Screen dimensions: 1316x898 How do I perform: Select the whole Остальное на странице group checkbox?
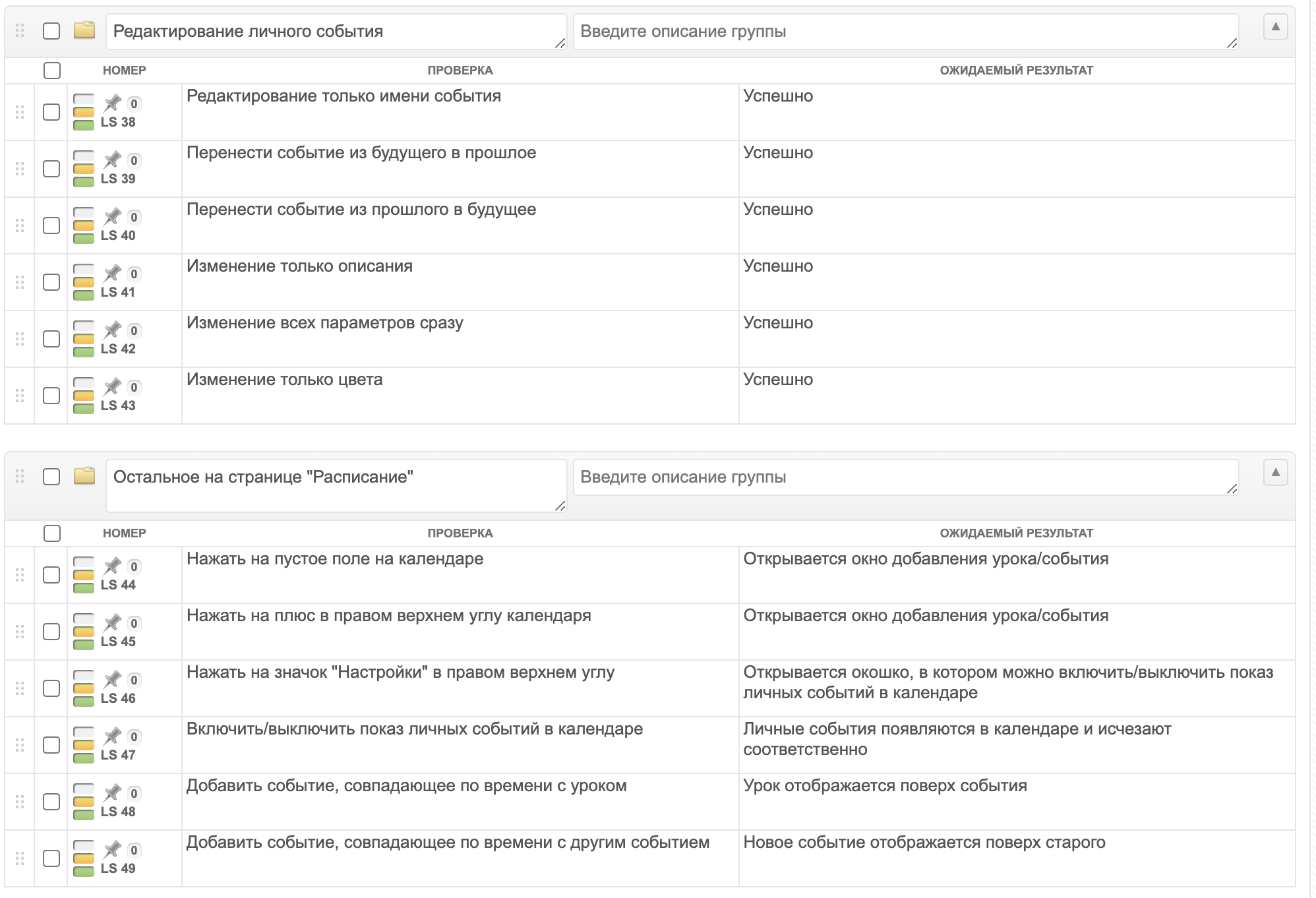point(51,477)
